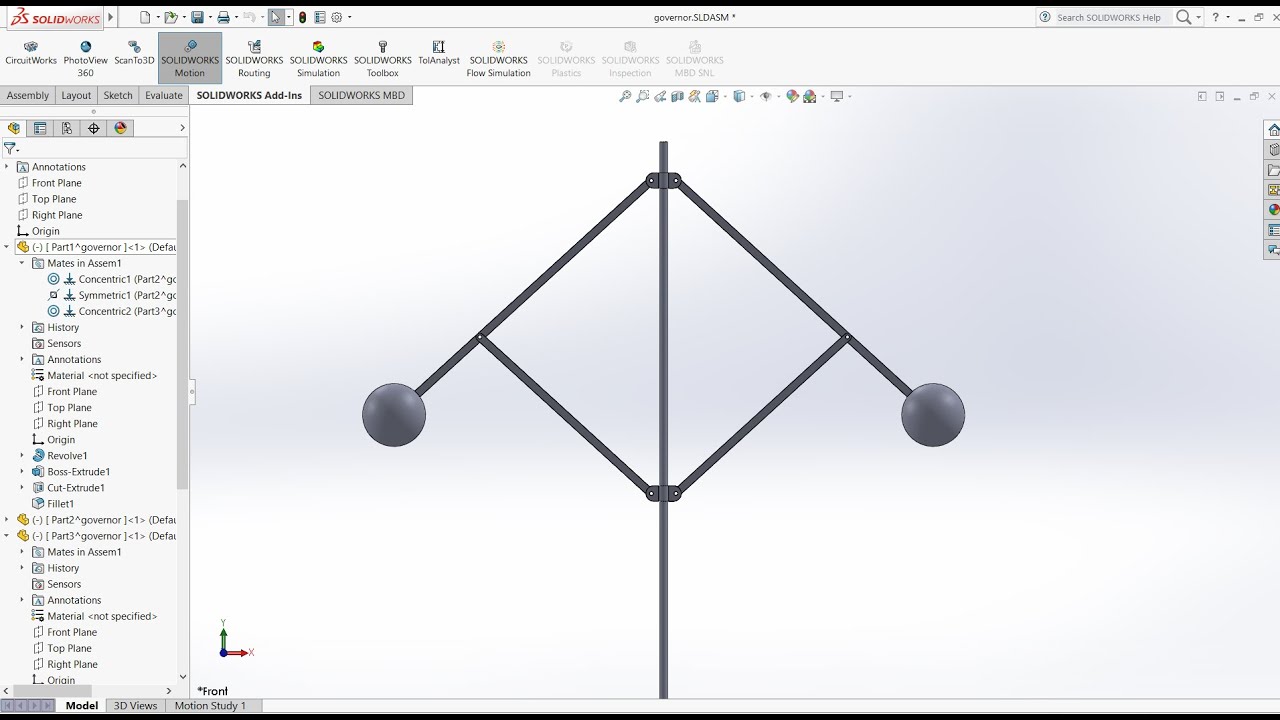Open the File Properties icon
The width and height of the screenshot is (1280, 720).
[319, 17]
